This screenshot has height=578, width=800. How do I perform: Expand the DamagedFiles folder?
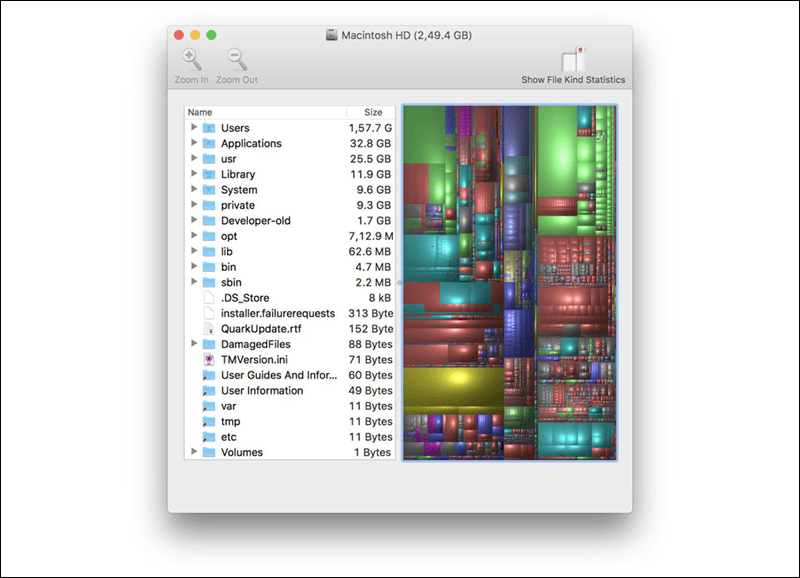click(193, 344)
